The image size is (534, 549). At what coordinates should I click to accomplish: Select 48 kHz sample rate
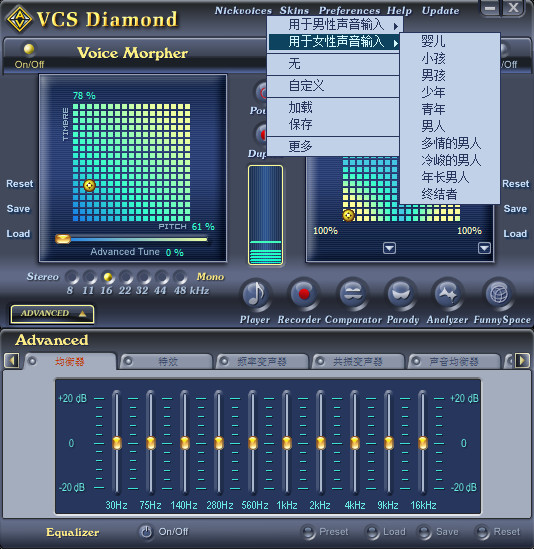pyautogui.click(x=180, y=277)
